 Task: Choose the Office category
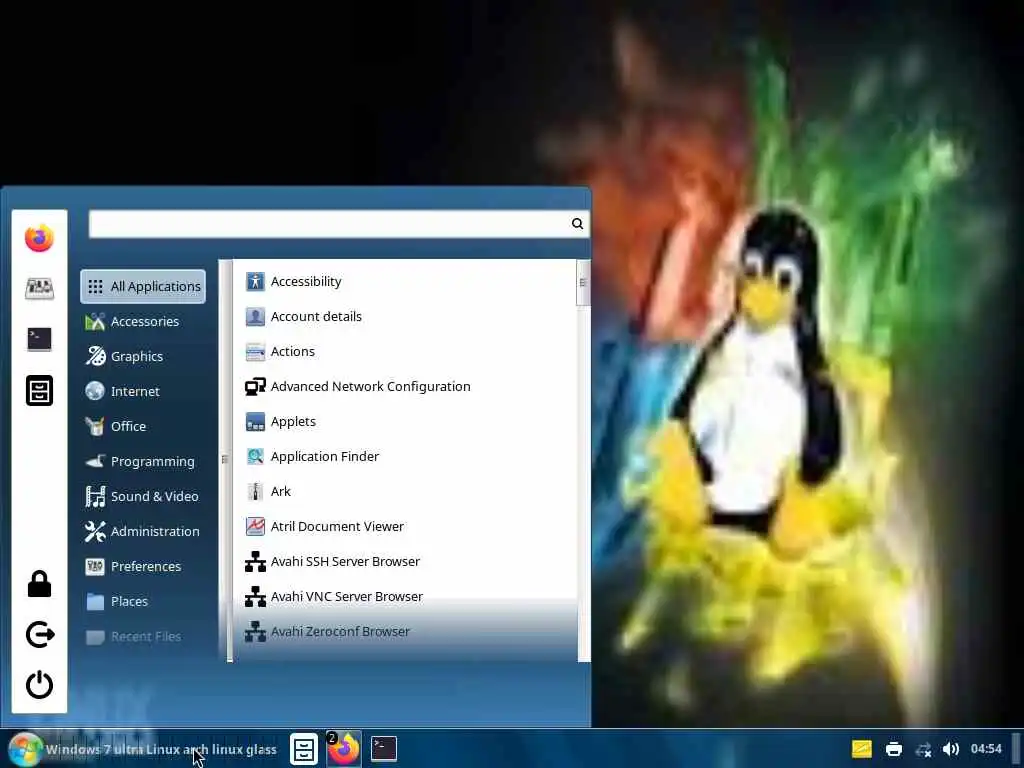(x=143, y=426)
